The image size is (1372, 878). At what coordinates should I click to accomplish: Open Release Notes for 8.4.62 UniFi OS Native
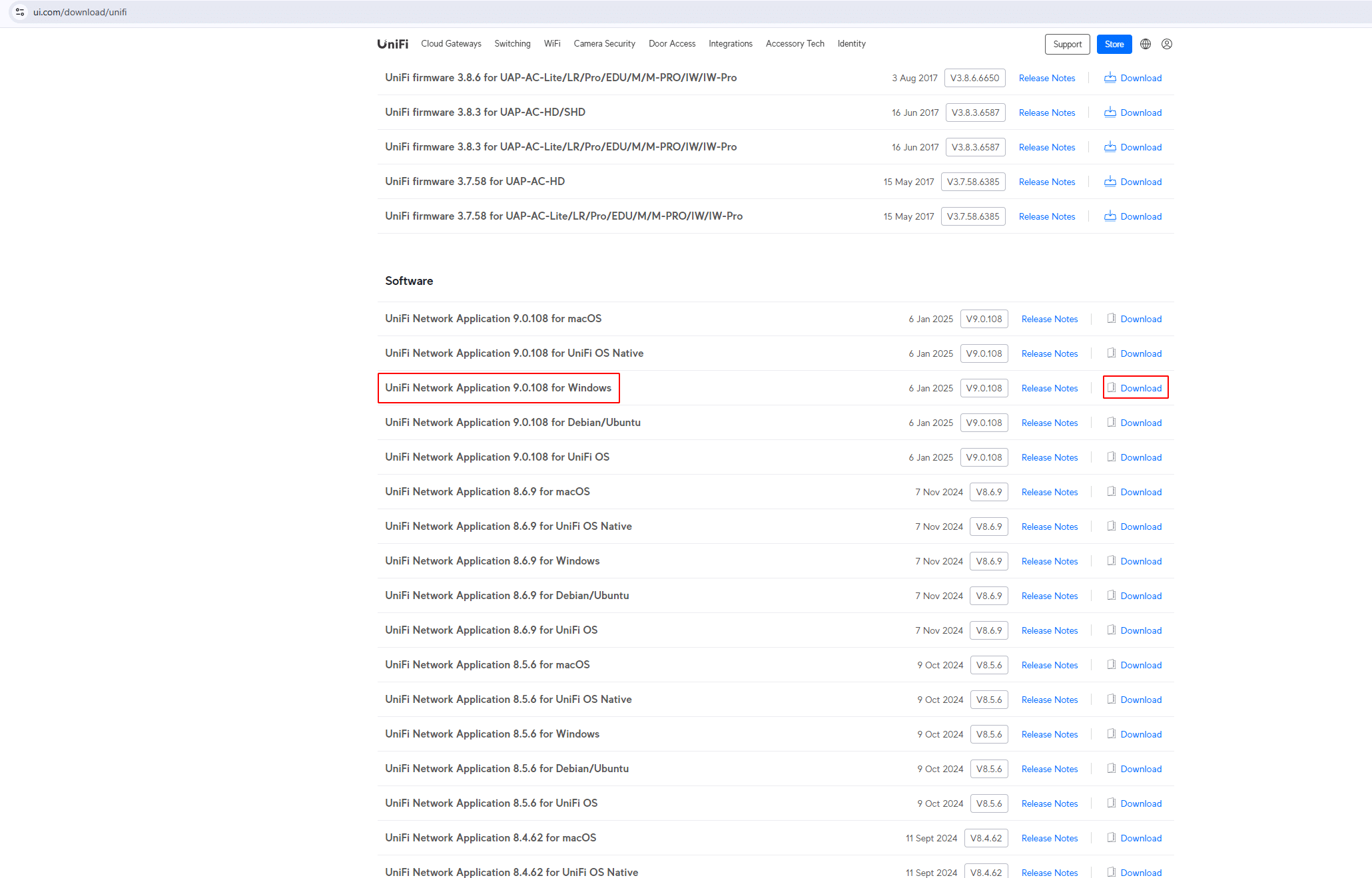(x=1050, y=873)
